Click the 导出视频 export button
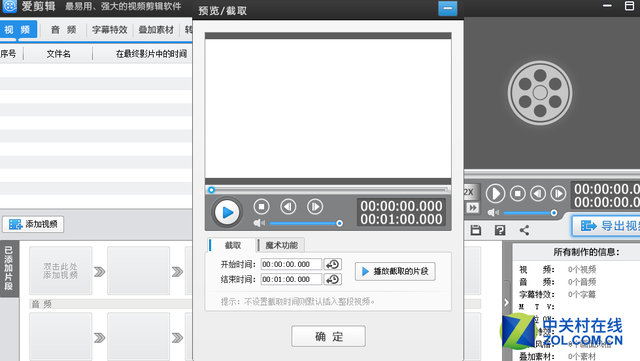Image resolution: width=640 pixels, height=361 pixels. (x=607, y=226)
